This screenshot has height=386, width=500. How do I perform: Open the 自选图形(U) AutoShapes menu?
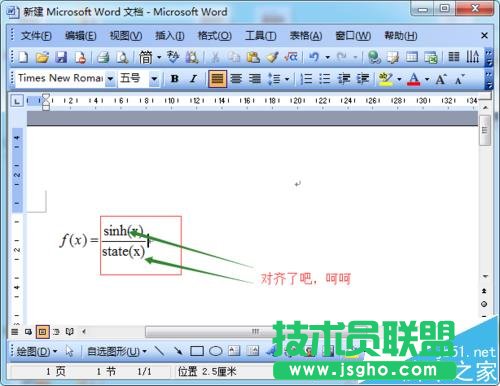(x=117, y=351)
